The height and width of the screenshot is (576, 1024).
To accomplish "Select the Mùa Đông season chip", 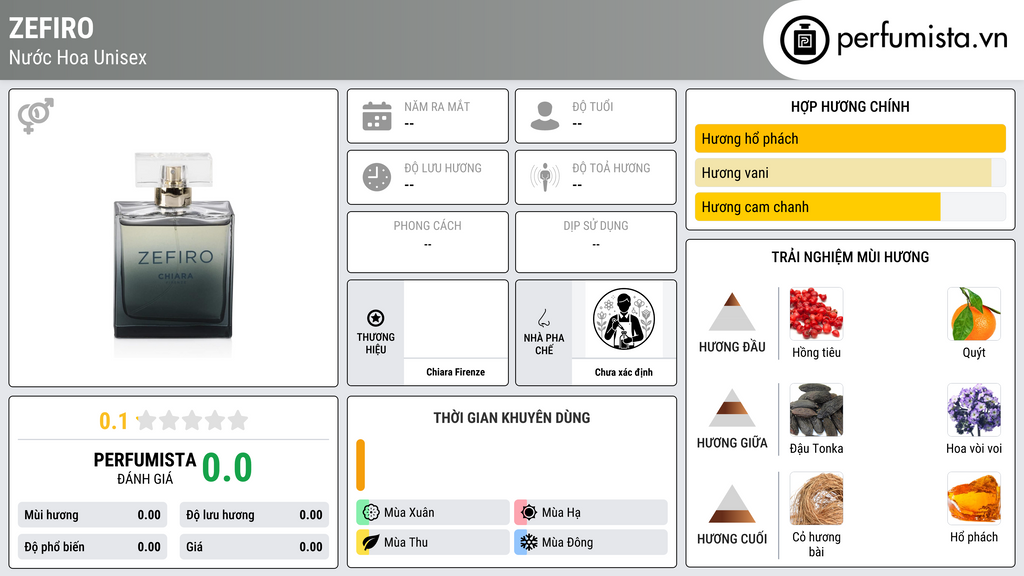I will [591, 542].
